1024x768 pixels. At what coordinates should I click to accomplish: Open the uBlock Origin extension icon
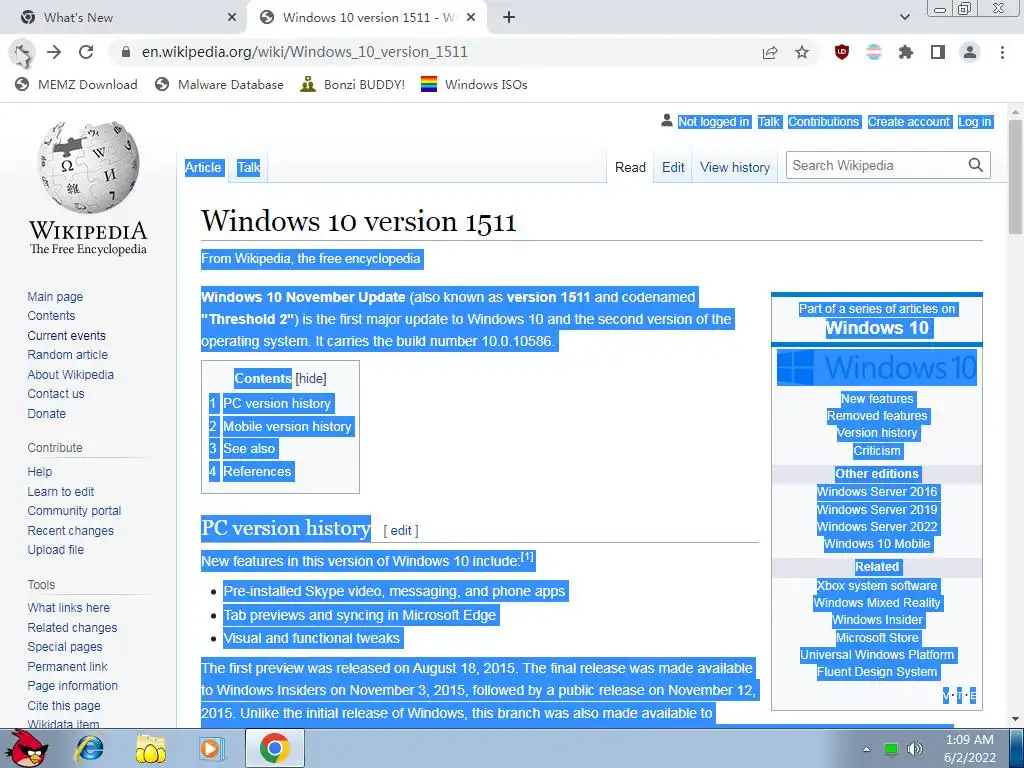[x=842, y=52]
